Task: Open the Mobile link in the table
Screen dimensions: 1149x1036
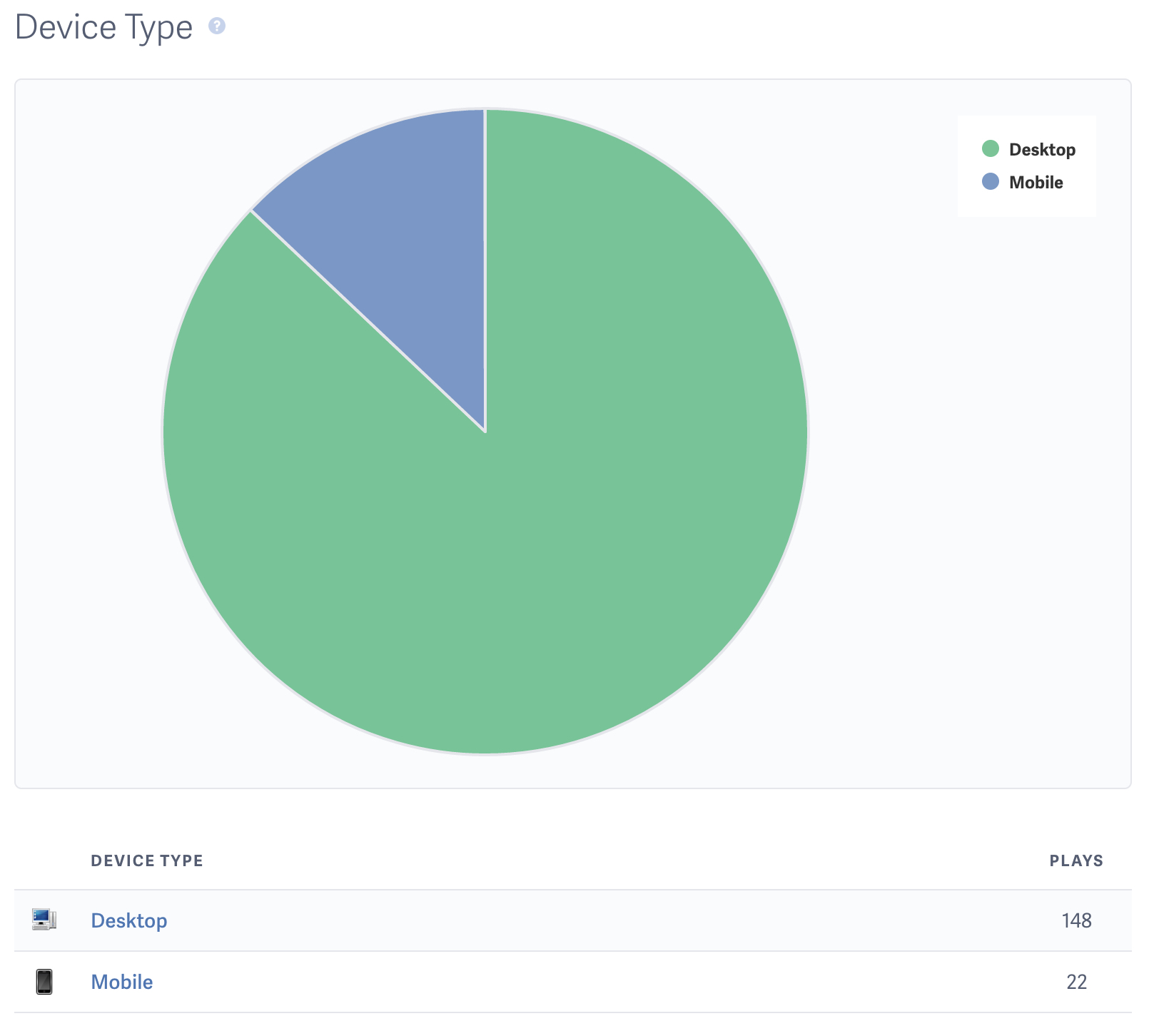Action: point(122,982)
